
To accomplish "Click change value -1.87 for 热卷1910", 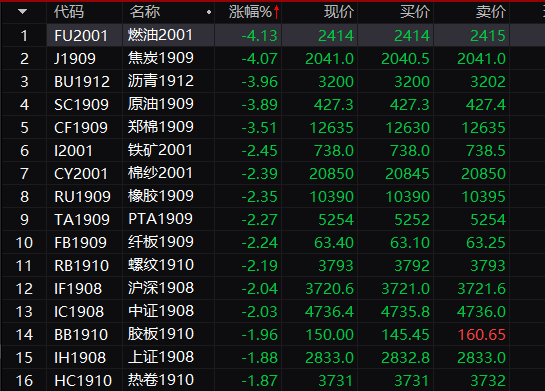I will [x=260, y=381].
